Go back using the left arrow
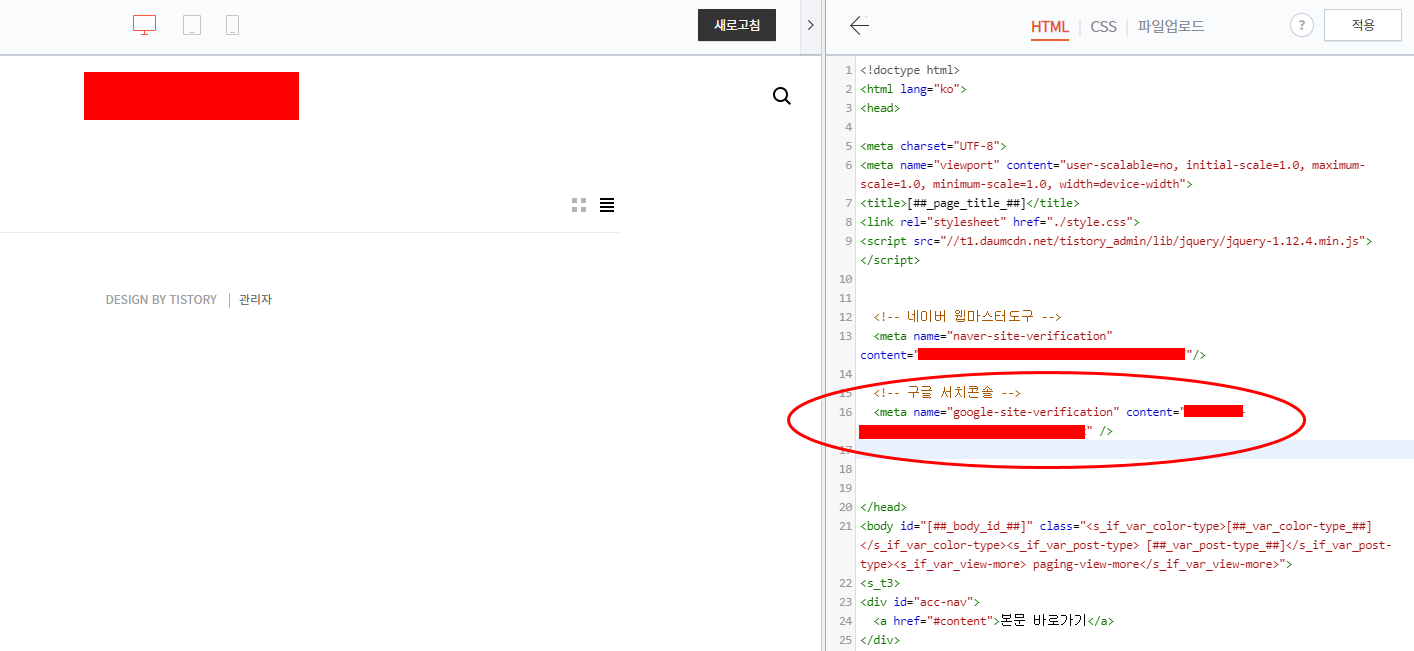This screenshot has width=1414, height=651. click(x=859, y=26)
